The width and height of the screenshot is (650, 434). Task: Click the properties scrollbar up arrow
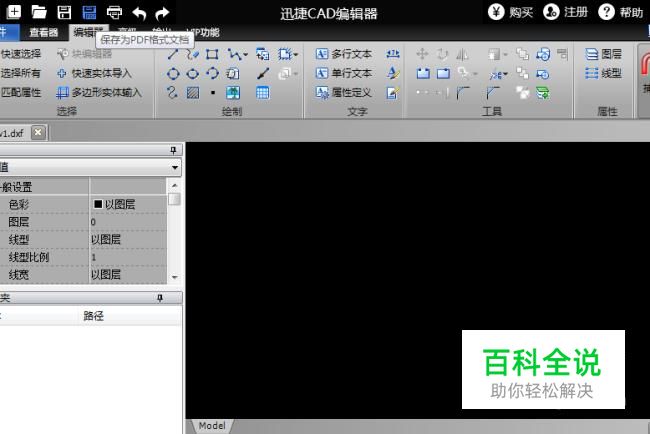(175, 185)
